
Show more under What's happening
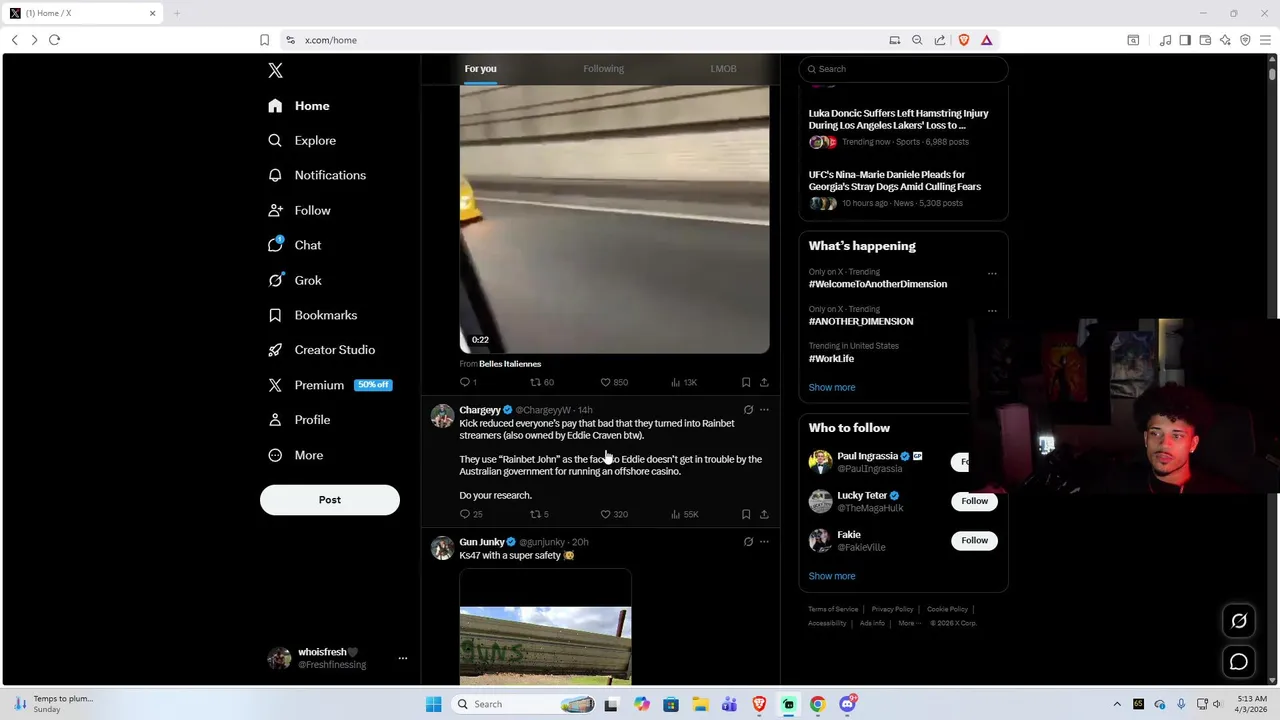tap(832, 387)
